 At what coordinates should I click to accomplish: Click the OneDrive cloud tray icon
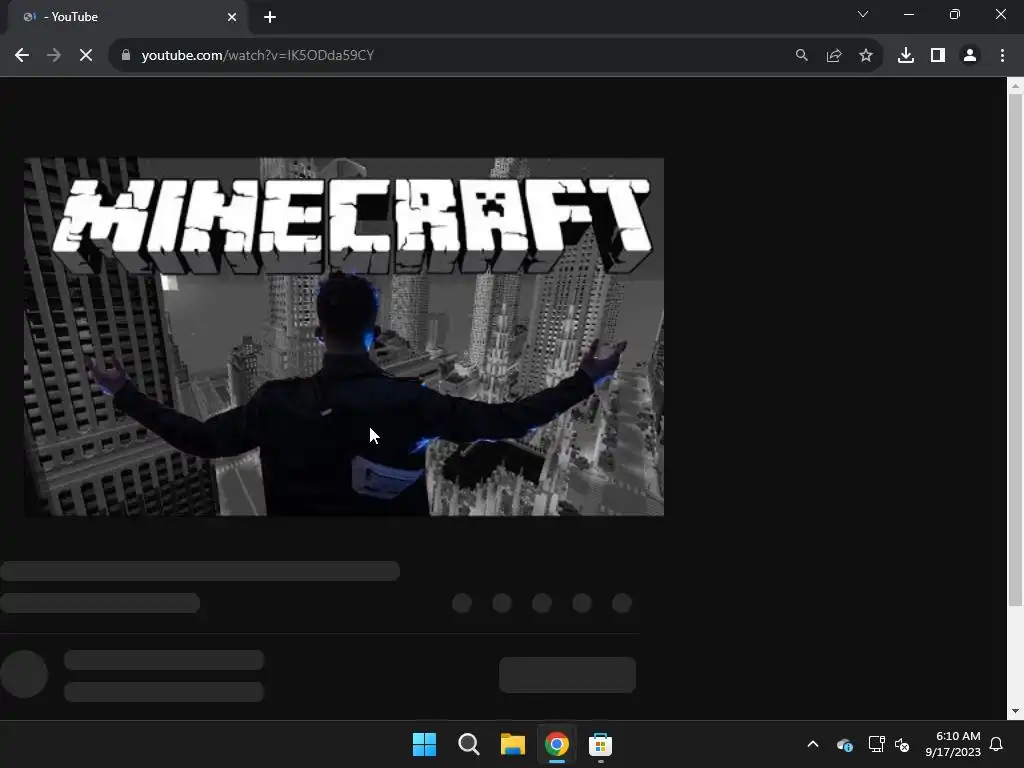tap(844, 744)
